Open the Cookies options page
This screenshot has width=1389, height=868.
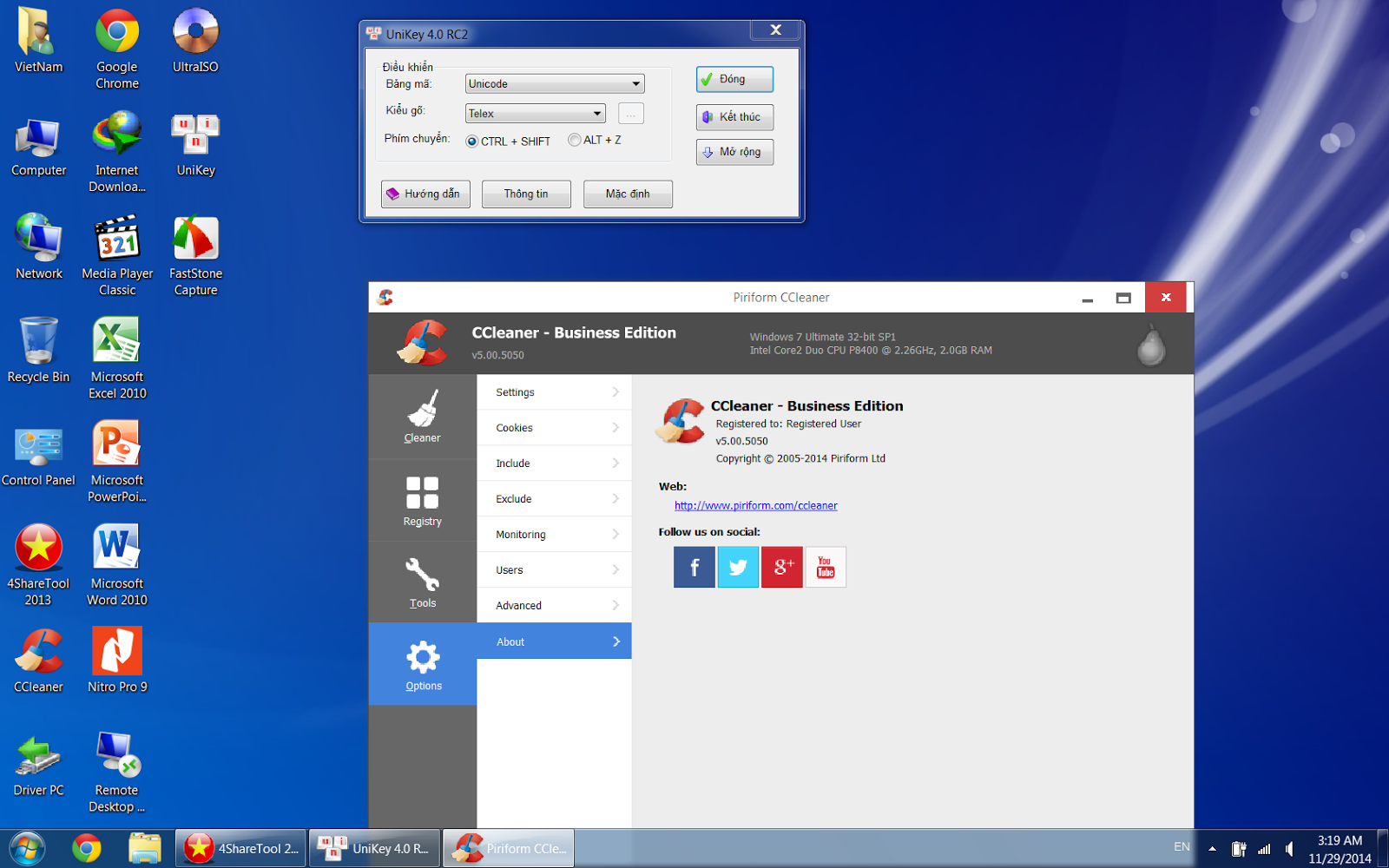tap(554, 428)
